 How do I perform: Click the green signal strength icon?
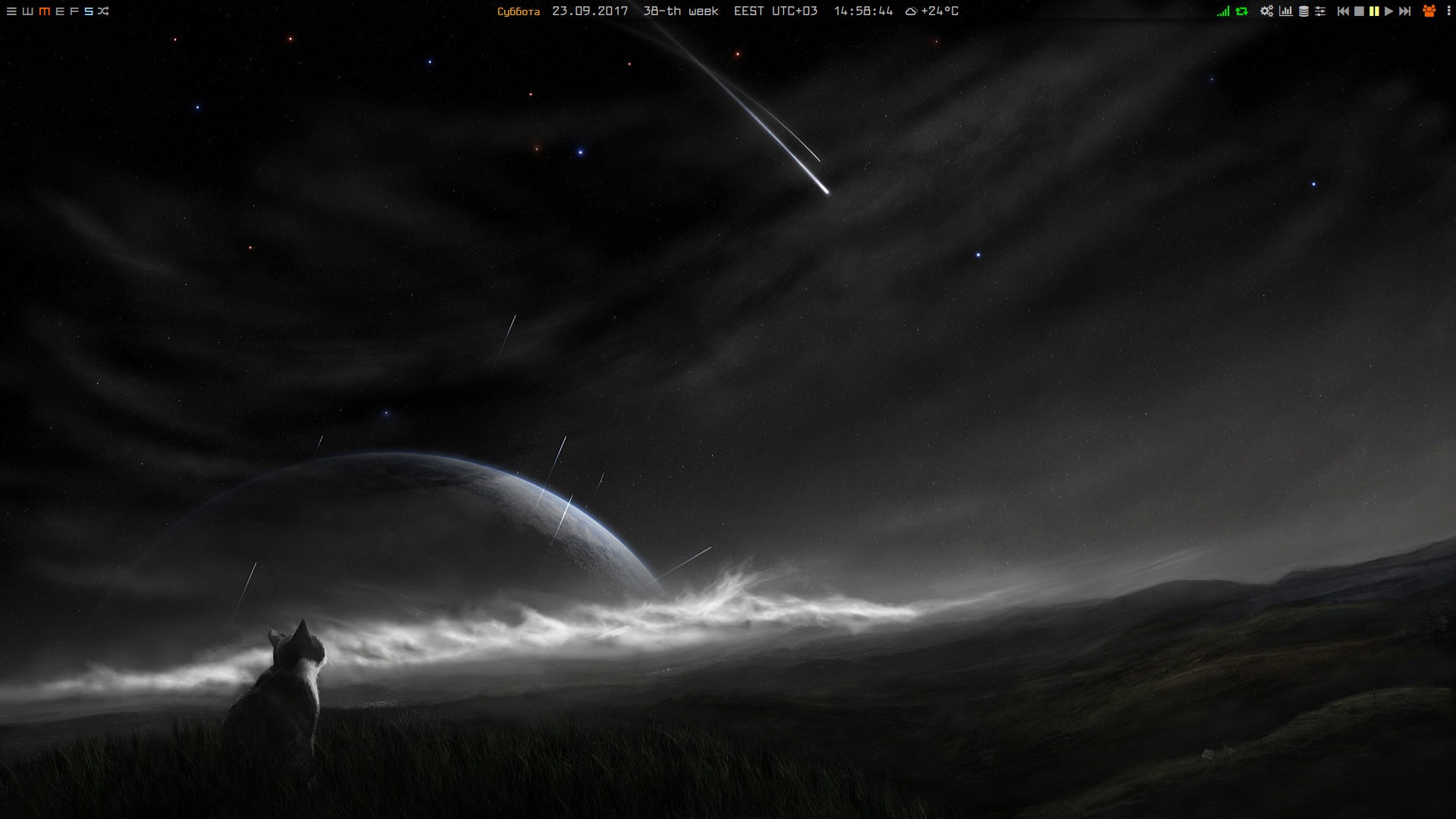pos(1222,11)
